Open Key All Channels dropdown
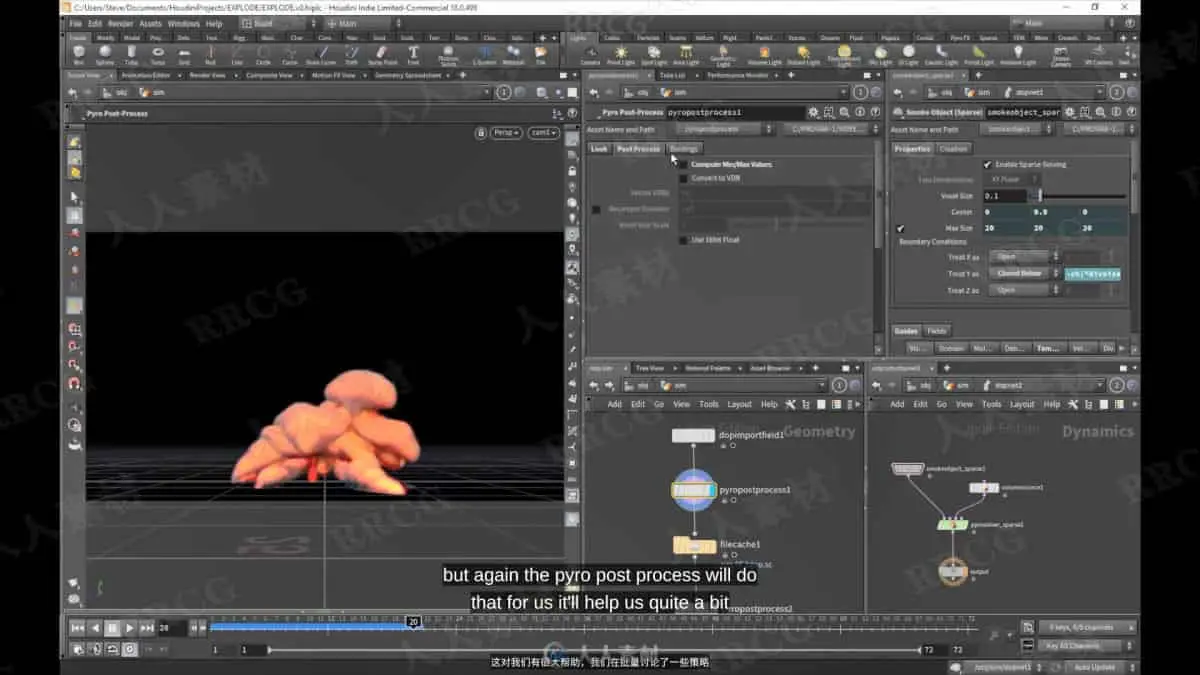The image size is (1200, 675). (1088, 646)
